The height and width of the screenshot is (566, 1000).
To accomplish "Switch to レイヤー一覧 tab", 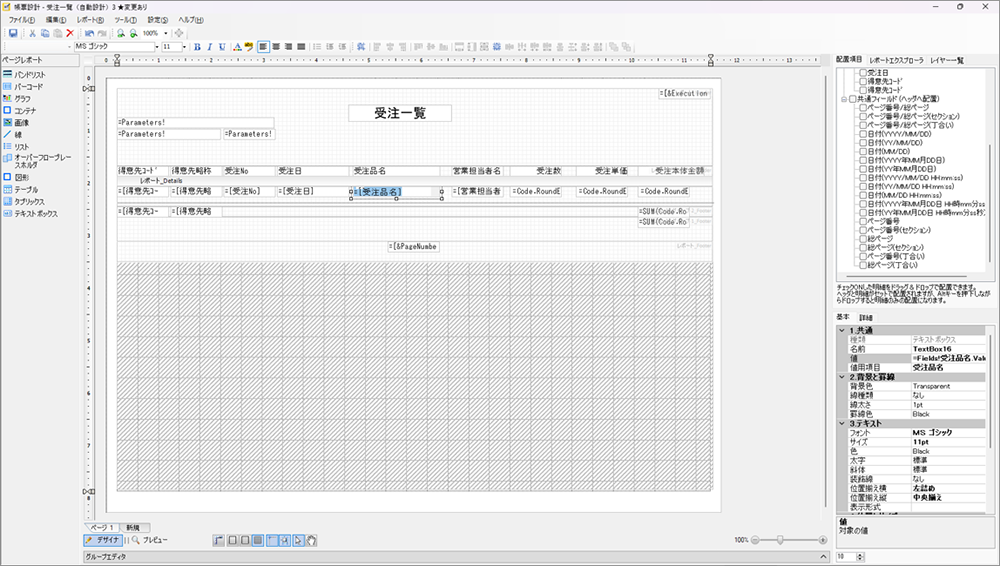I will click(946, 60).
